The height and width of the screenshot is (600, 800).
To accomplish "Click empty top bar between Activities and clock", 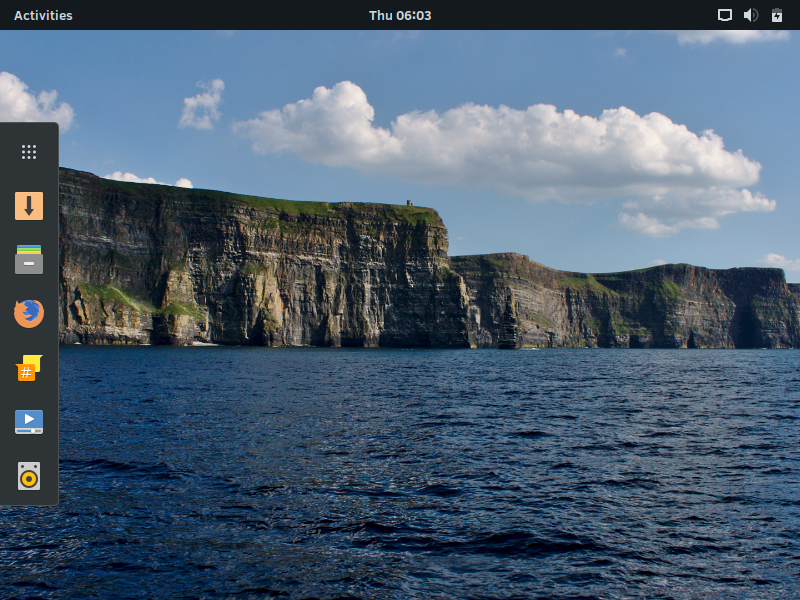I will (220, 15).
